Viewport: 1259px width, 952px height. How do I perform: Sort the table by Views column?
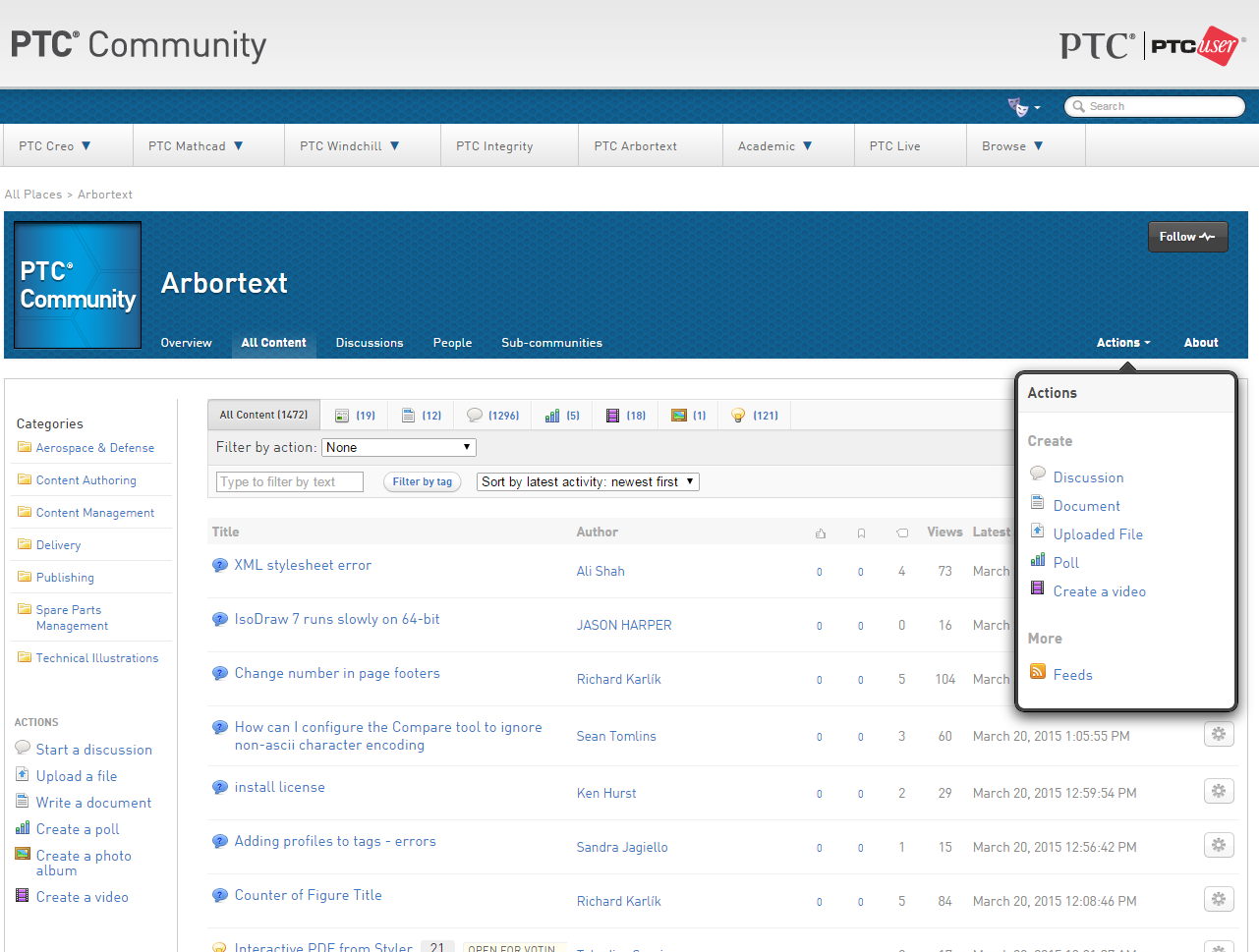pos(944,532)
